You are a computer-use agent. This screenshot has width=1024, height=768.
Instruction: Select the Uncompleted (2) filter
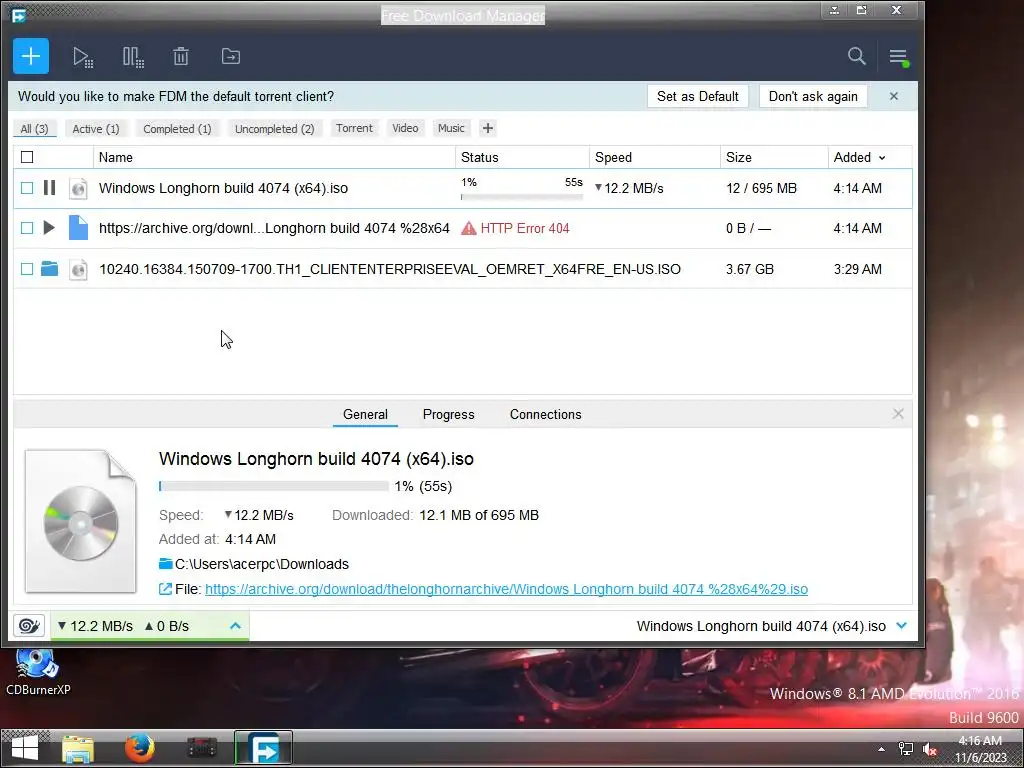point(274,129)
